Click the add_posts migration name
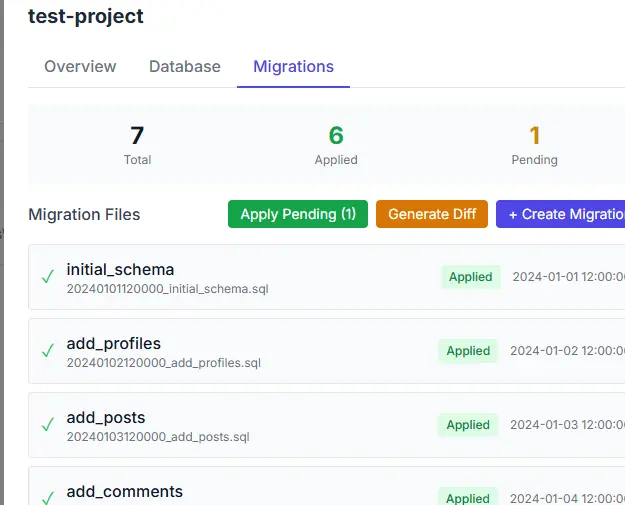The width and height of the screenshot is (625, 505). coord(106,418)
